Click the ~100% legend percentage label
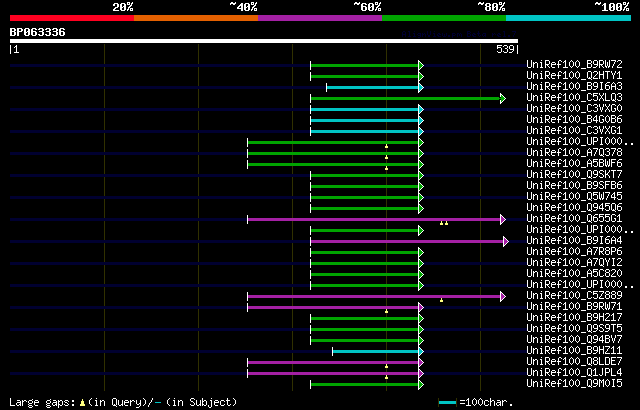The width and height of the screenshot is (640, 410). click(612, 7)
